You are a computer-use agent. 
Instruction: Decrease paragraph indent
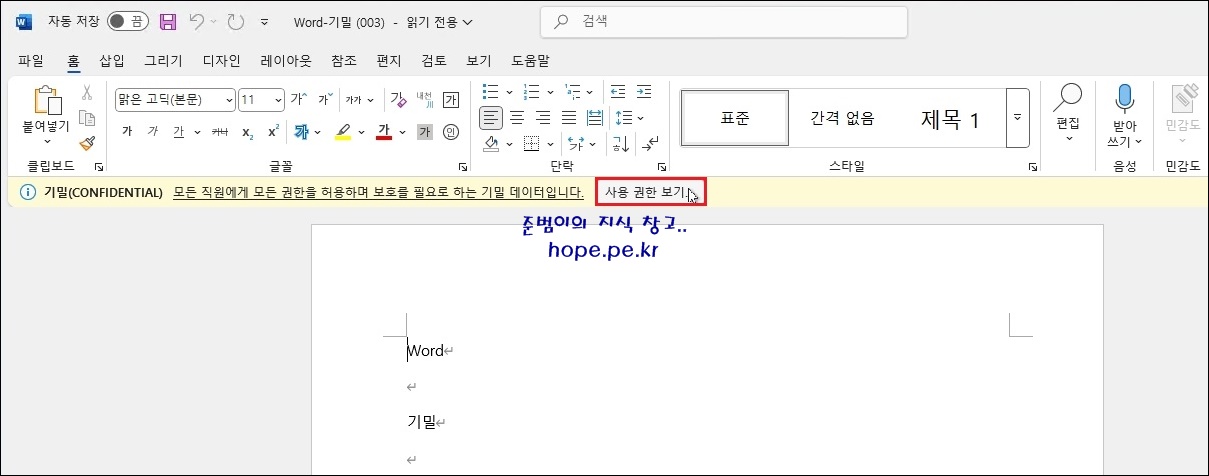coord(617,91)
